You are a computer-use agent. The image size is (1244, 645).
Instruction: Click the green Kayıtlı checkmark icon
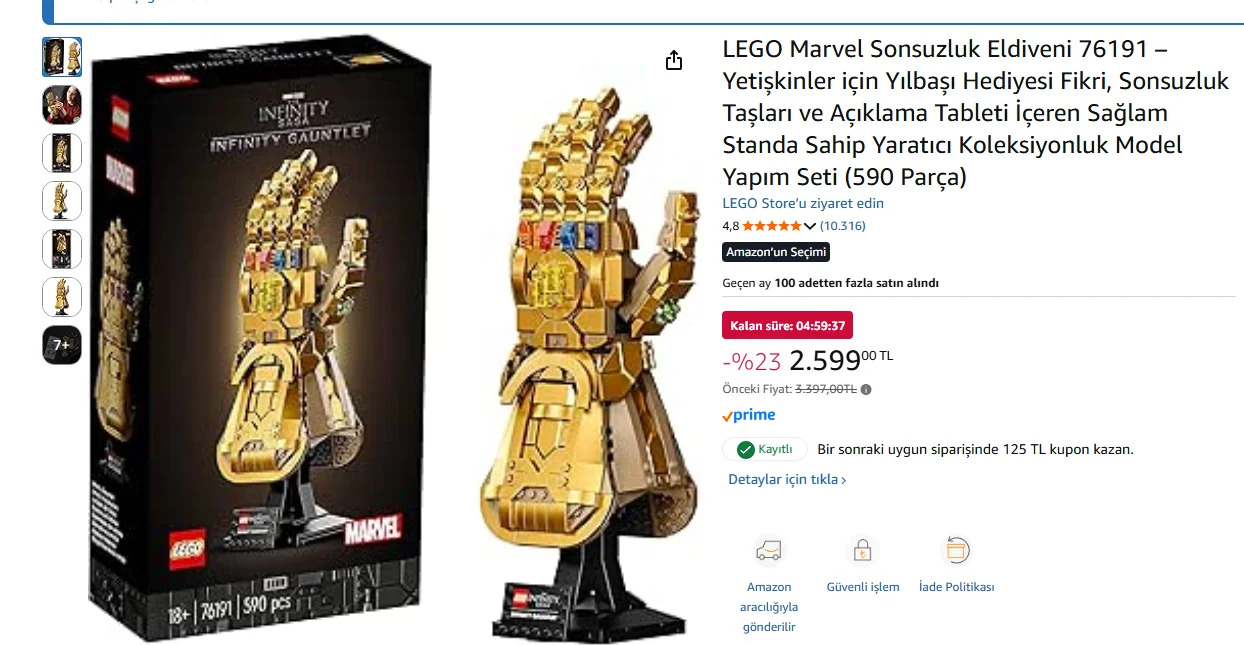click(x=745, y=449)
